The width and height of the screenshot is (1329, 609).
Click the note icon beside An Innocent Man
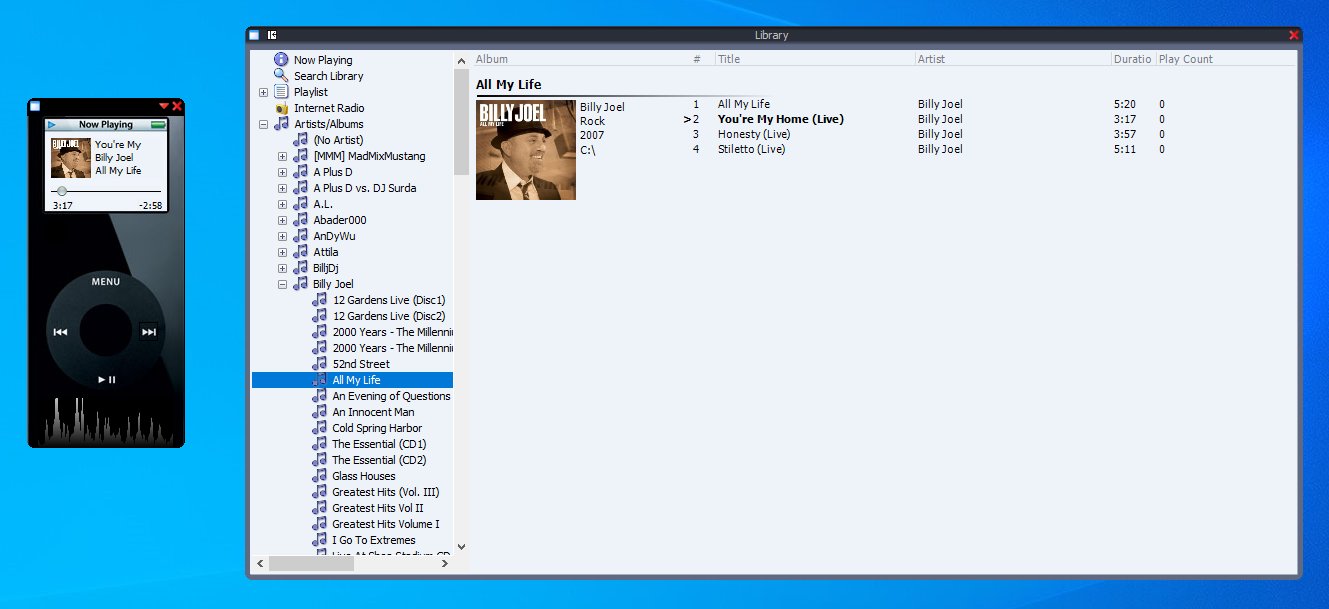(x=320, y=412)
